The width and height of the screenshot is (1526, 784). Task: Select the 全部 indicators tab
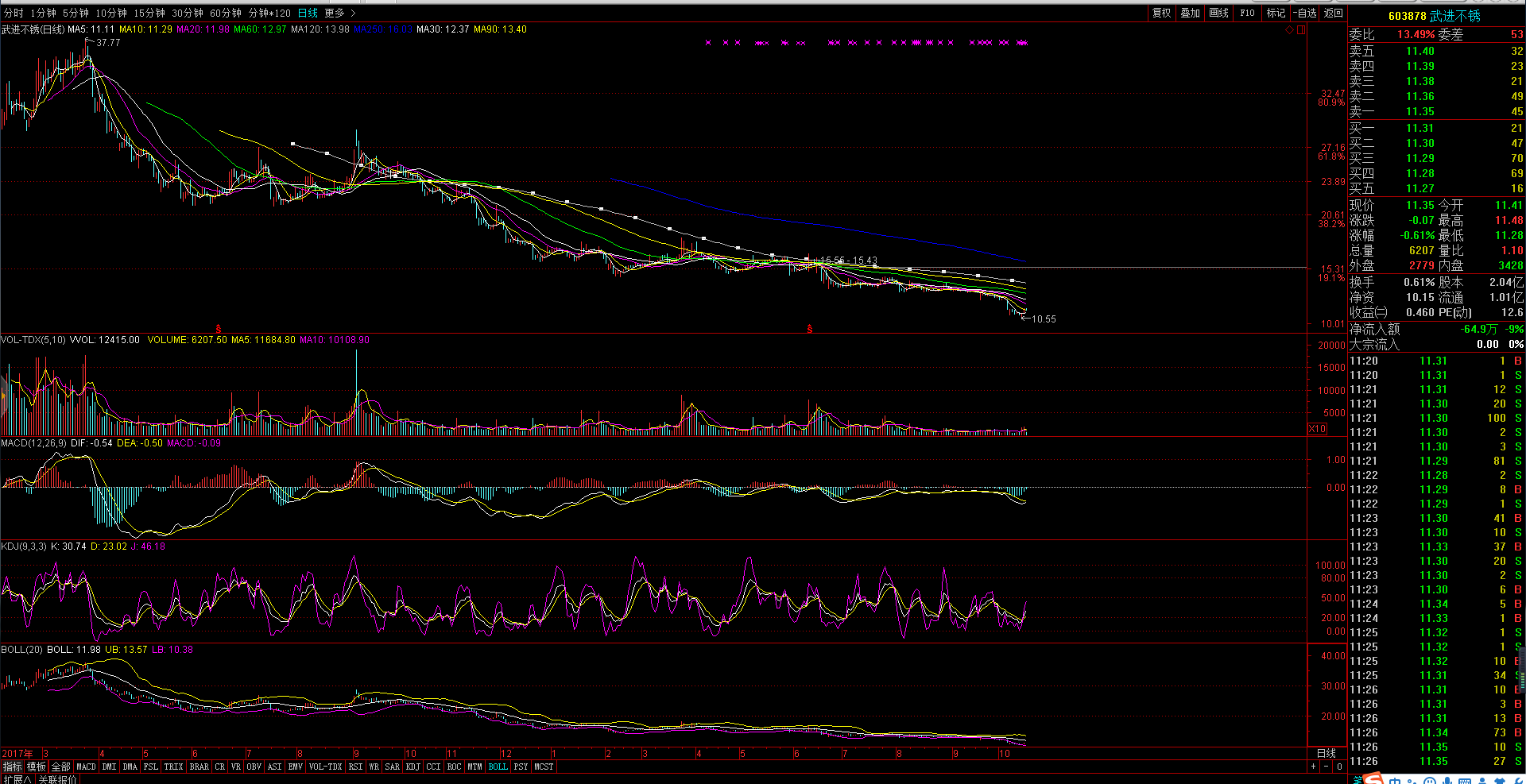[x=60, y=767]
